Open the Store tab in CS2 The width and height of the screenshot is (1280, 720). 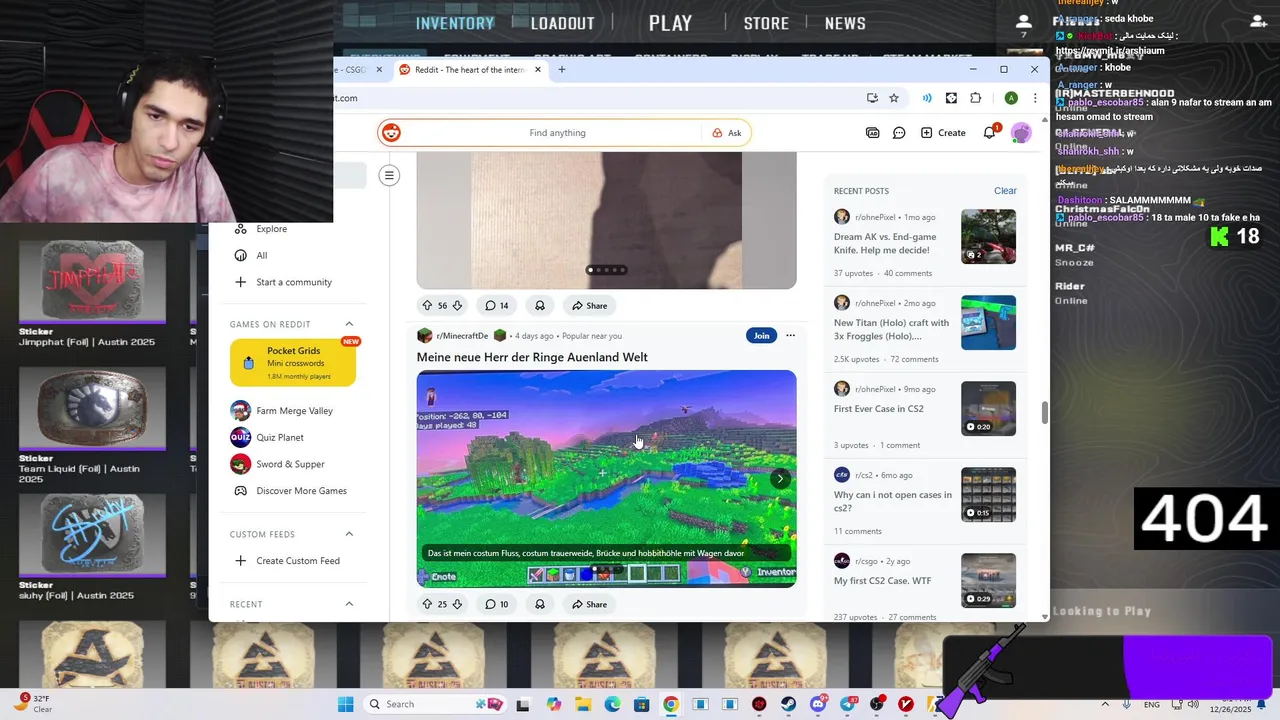[766, 23]
